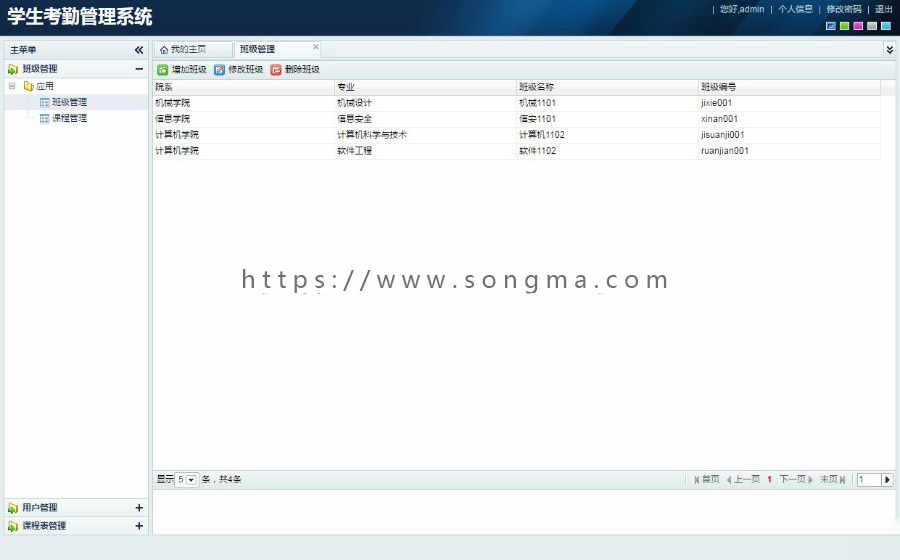Click the jixie001 class code
The height and width of the screenshot is (560, 900).
(716, 103)
